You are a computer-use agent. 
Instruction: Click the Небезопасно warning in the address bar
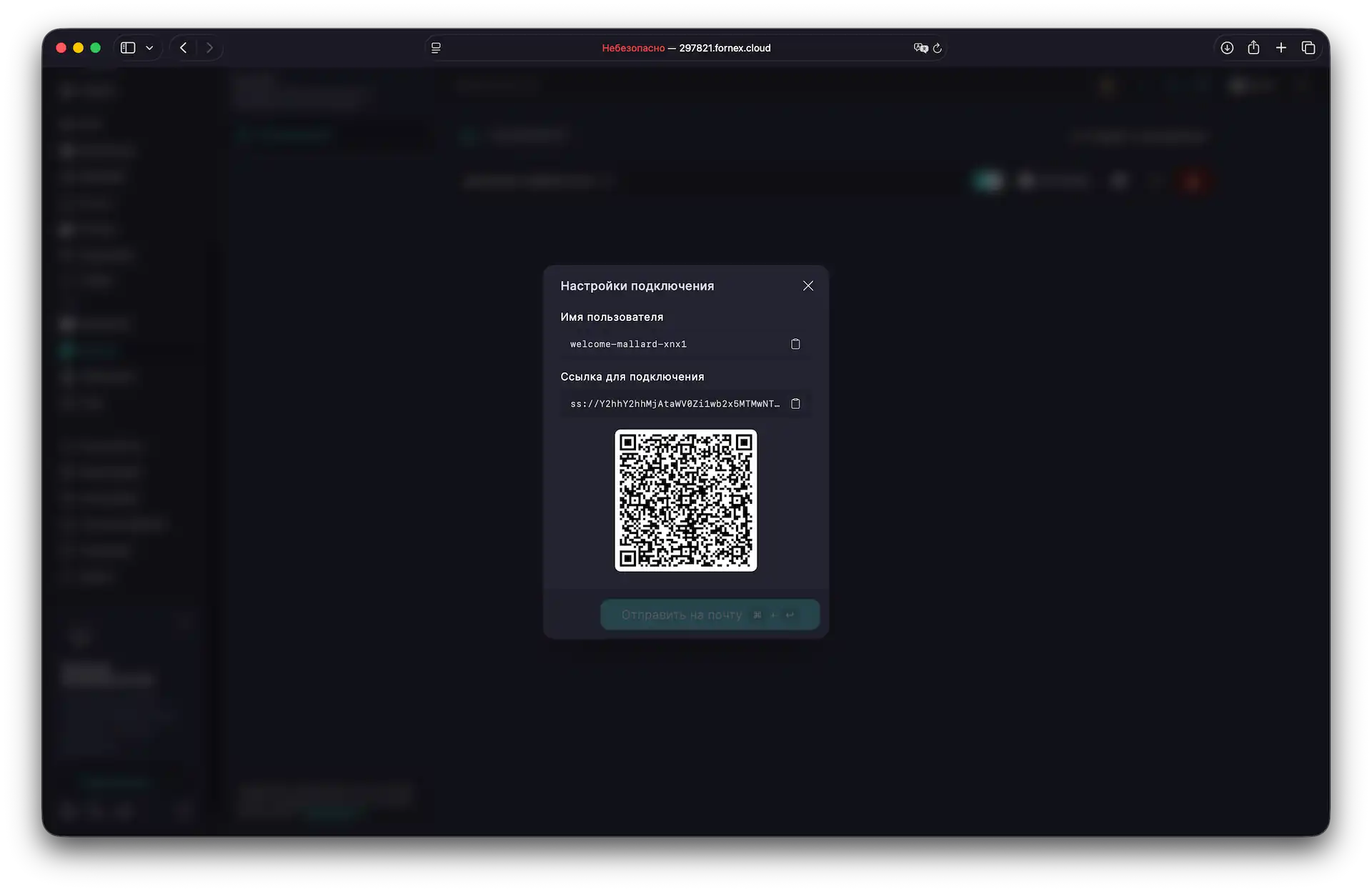632,48
